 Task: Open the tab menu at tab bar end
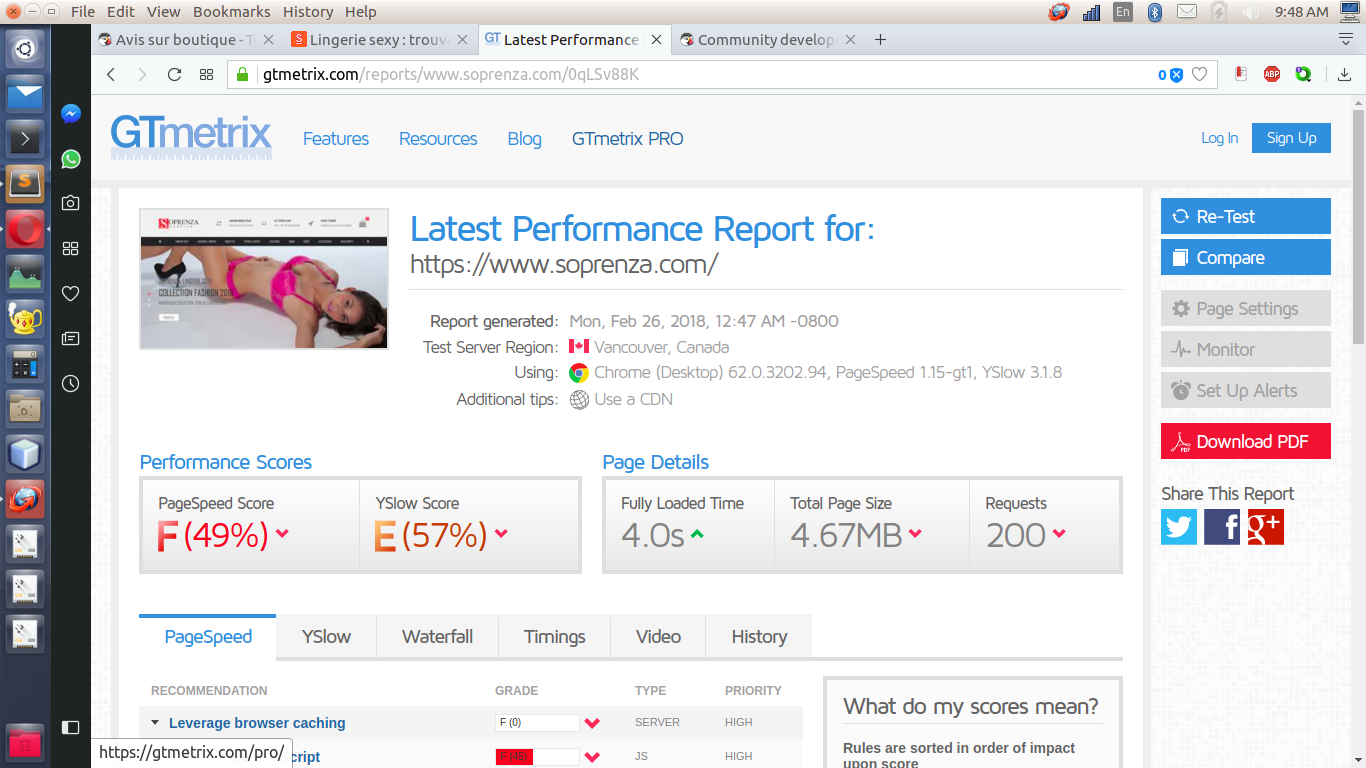1346,40
